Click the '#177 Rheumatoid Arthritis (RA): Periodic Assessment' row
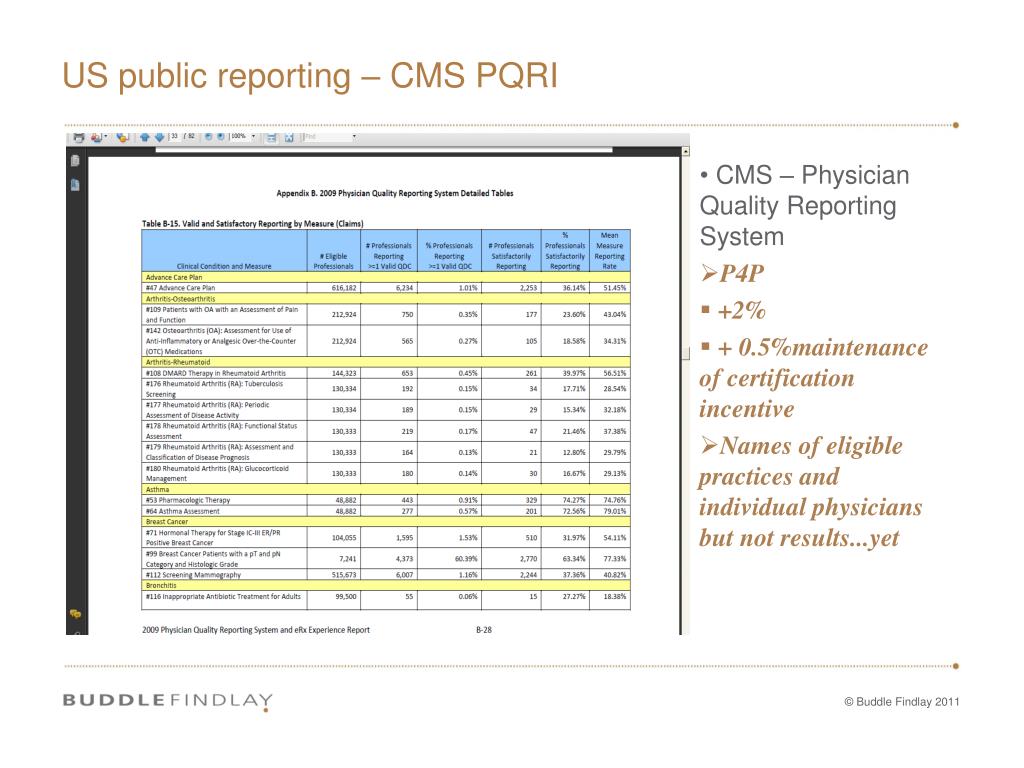 point(386,410)
